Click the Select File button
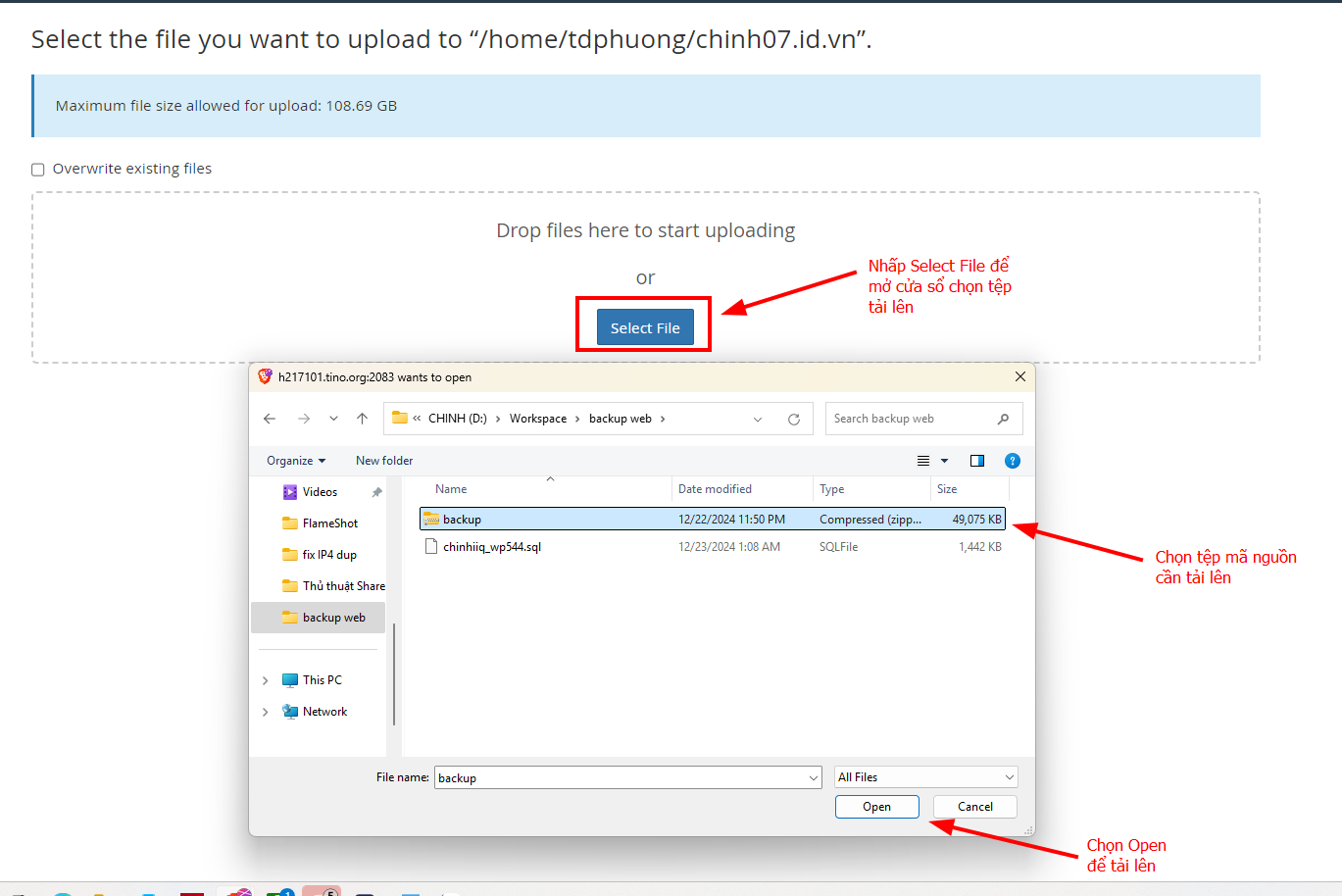 [645, 327]
